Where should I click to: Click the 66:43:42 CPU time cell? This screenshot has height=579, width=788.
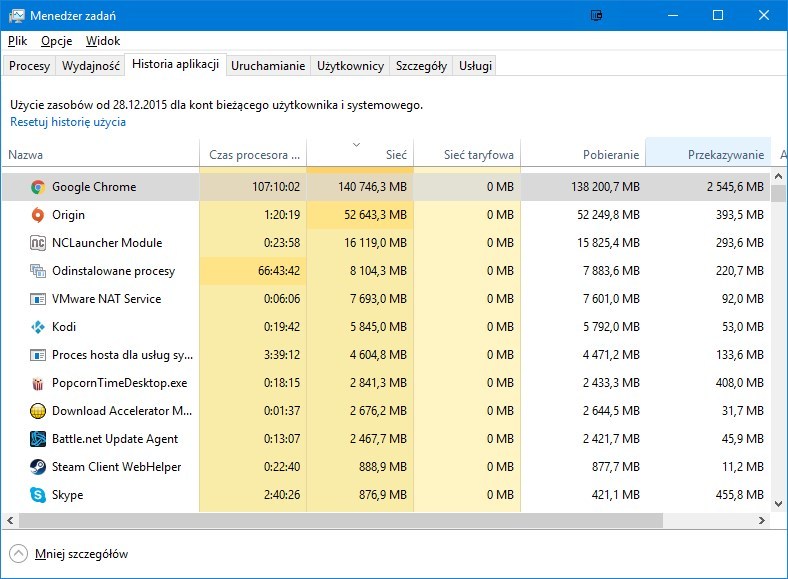coord(253,271)
